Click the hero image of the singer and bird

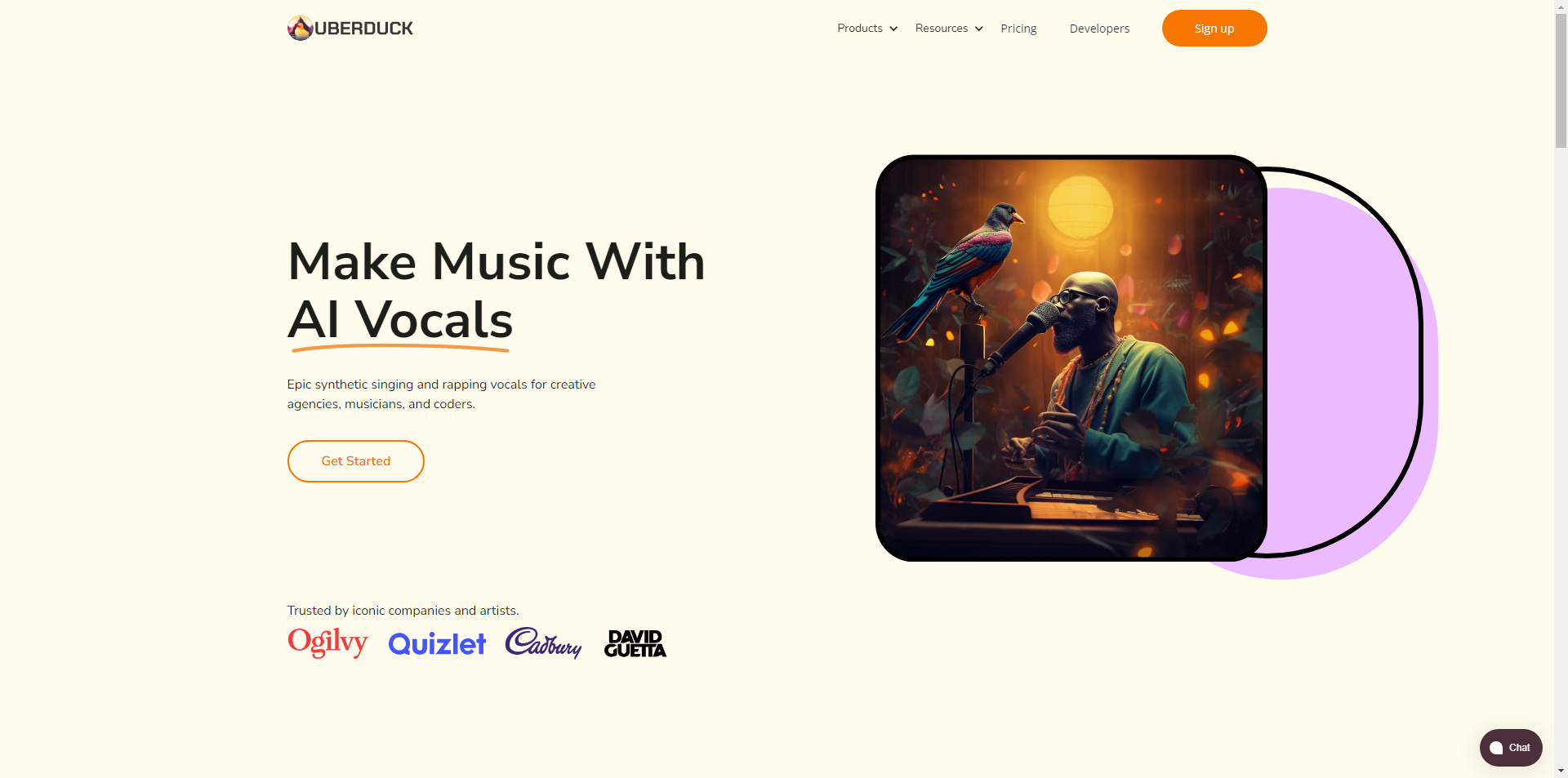(1071, 358)
